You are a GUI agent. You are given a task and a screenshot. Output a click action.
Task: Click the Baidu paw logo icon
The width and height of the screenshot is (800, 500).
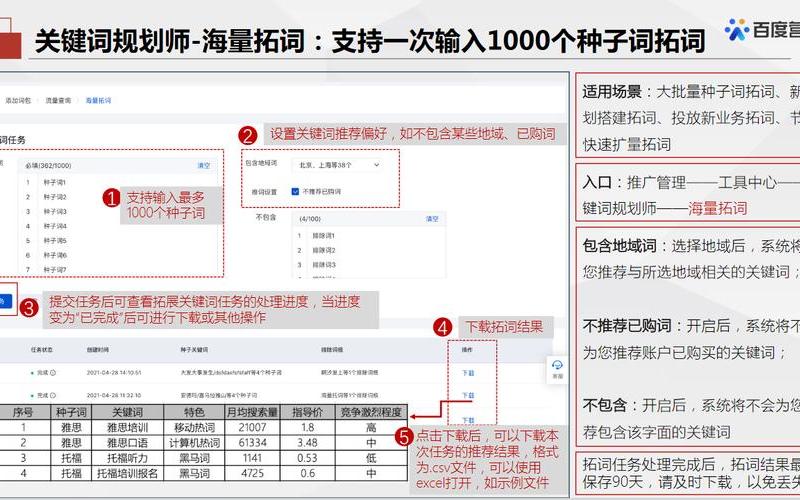tap(737, 30)
